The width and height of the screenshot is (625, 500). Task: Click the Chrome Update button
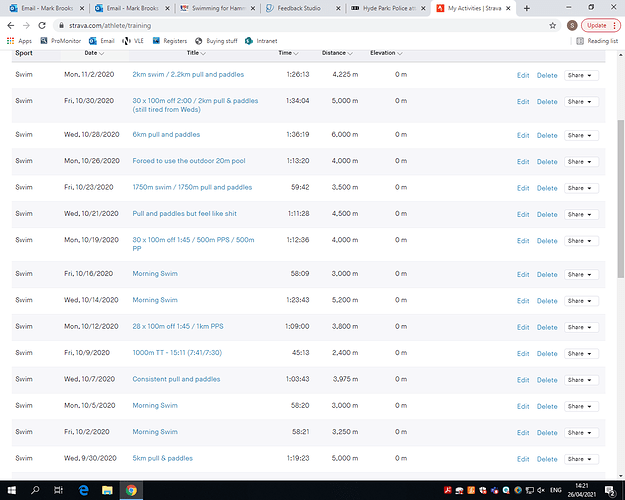[x=601, y=26]
